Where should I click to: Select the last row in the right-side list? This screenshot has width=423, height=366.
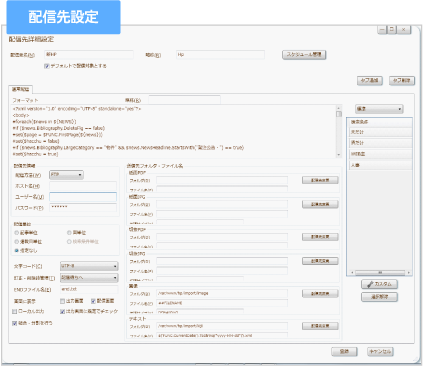(x=380, y=165)
